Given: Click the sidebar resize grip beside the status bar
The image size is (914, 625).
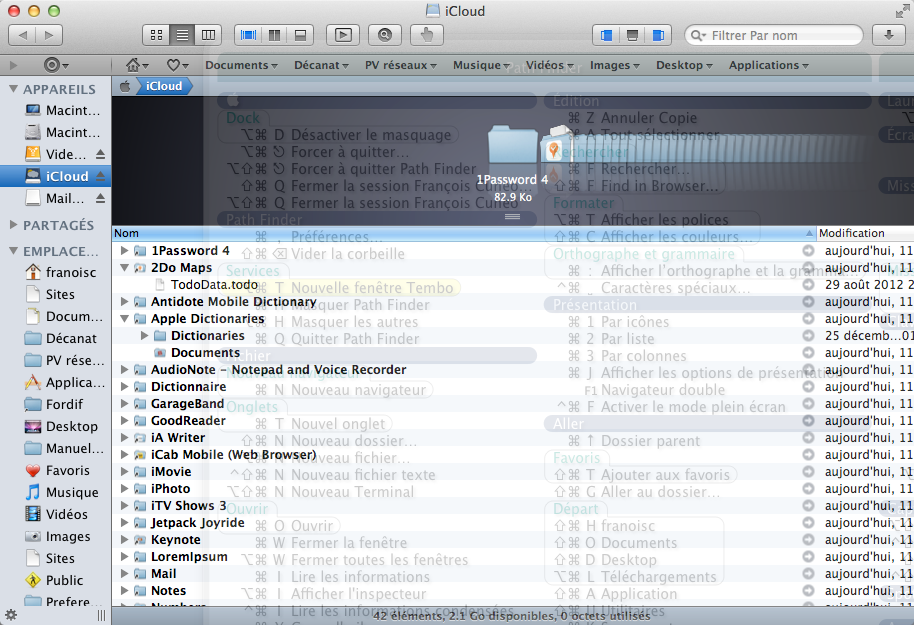Looking at the screenshot, I should (101, 615).
